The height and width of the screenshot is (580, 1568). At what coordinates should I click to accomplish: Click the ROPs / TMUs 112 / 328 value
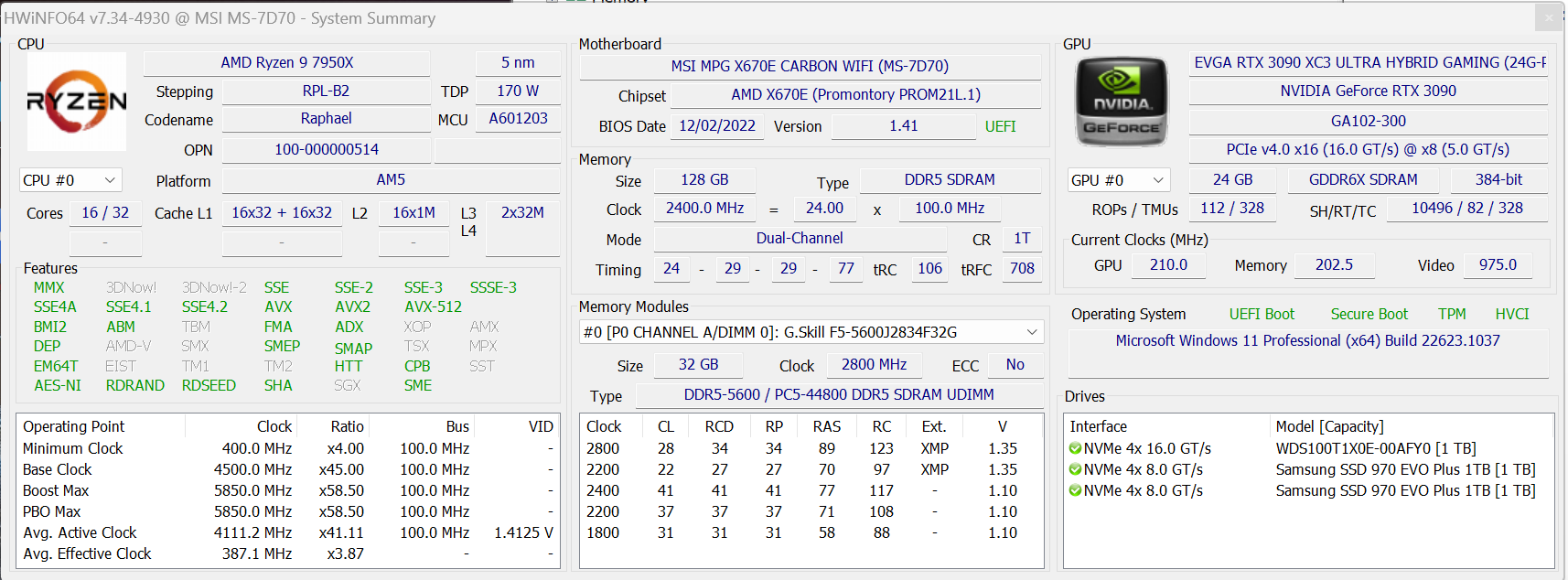click(1232, 209)
